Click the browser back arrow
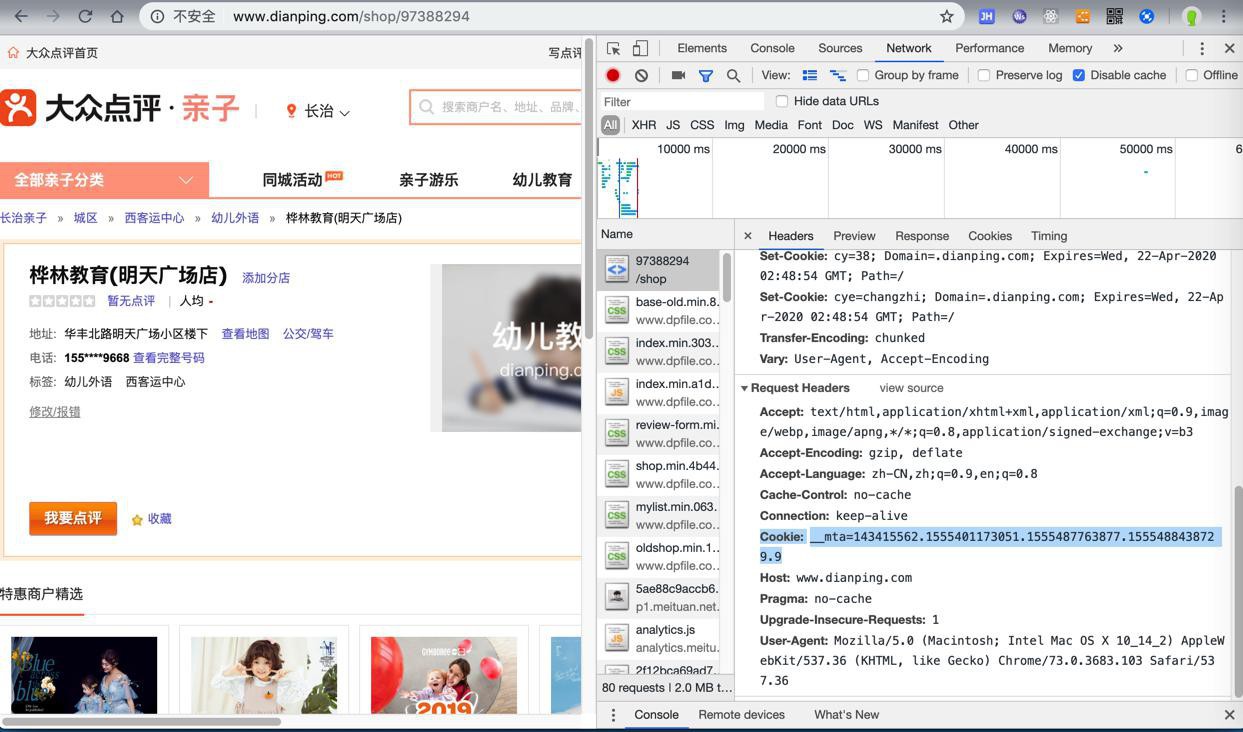This screenshot has width=1243, height=732. [21, 16]
